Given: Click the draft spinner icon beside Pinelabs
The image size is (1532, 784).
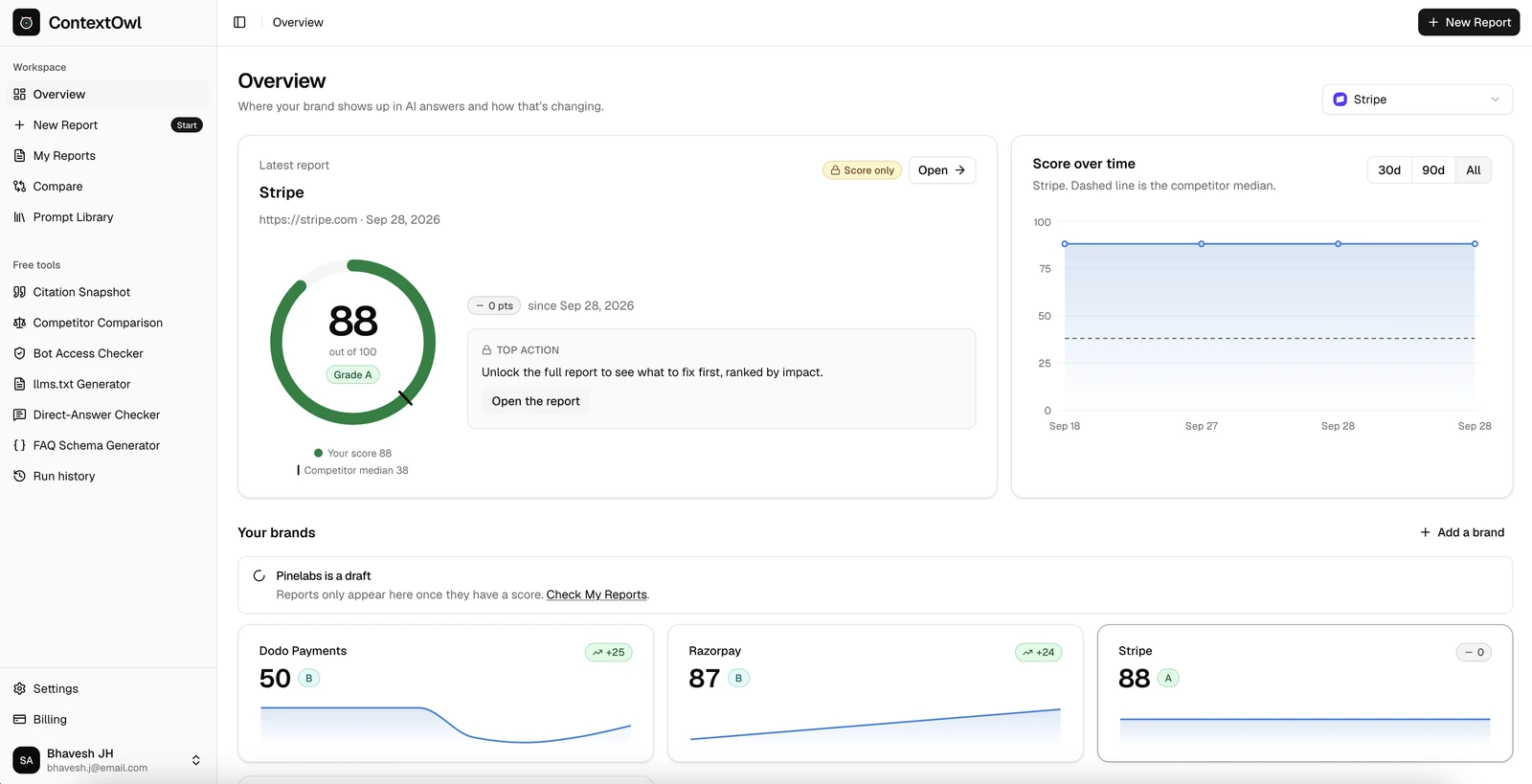Looking at the screenshot, I should pyautogui.click(x=259, y=576).
